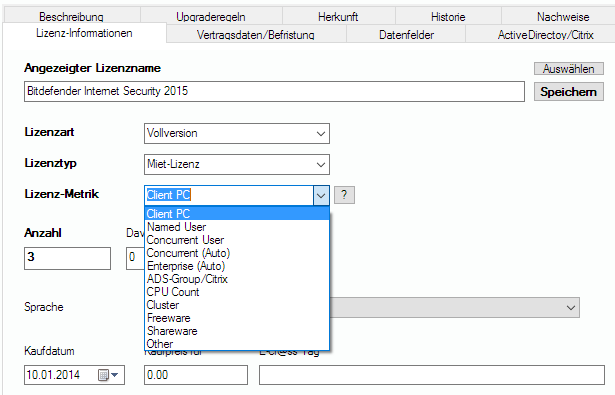Click the empty tag field at bottom right
This screenshot has height=395, width=615.
[431, 375]
